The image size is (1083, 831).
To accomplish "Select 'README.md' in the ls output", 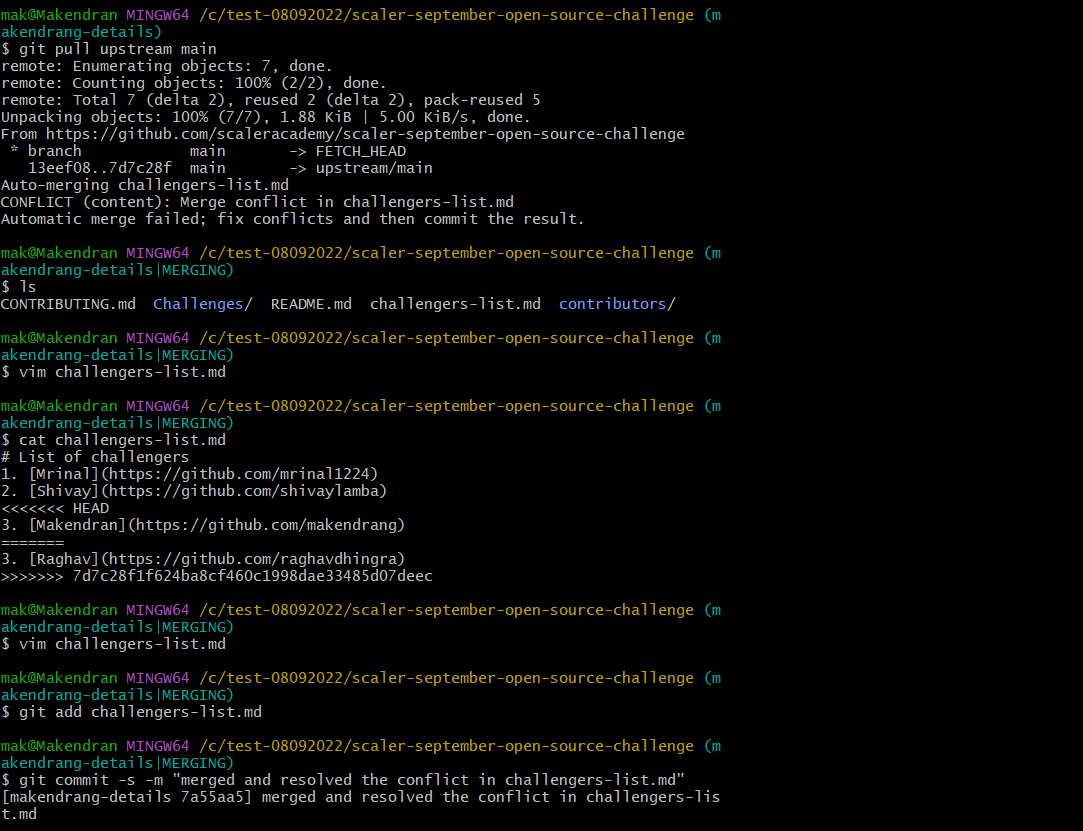I will click(x=311, y=304).
